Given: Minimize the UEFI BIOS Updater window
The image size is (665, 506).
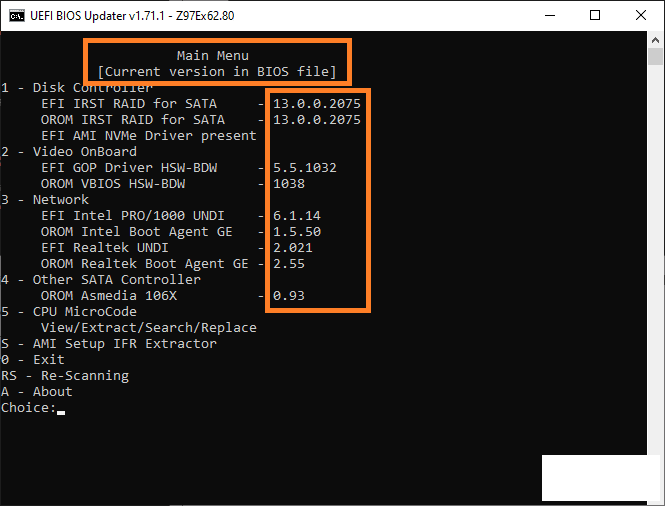Looking at the screenshot, I should click(x=550, y=15).
